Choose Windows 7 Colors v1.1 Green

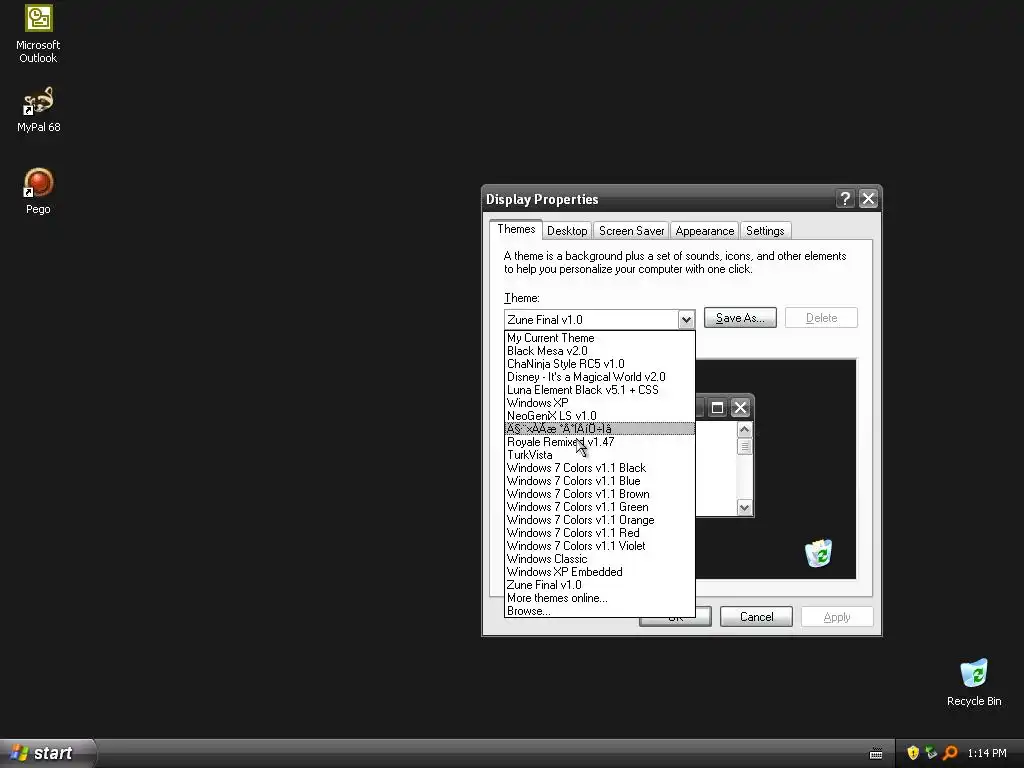(x=600, y=507)
